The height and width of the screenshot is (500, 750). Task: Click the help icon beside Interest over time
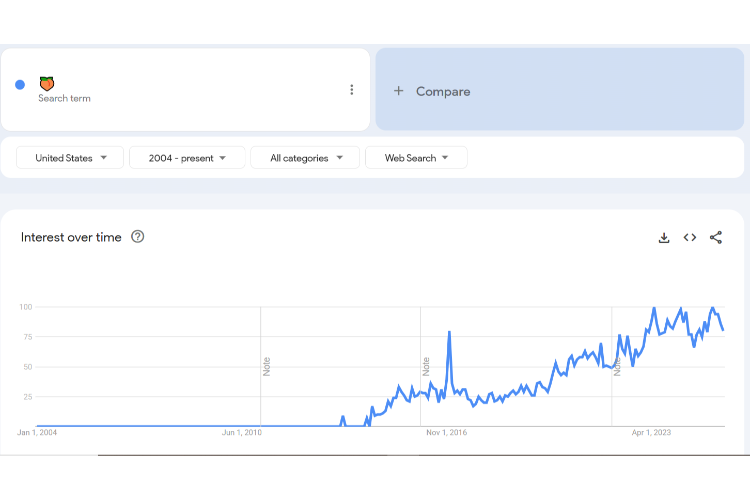click(x=138, y=237)
